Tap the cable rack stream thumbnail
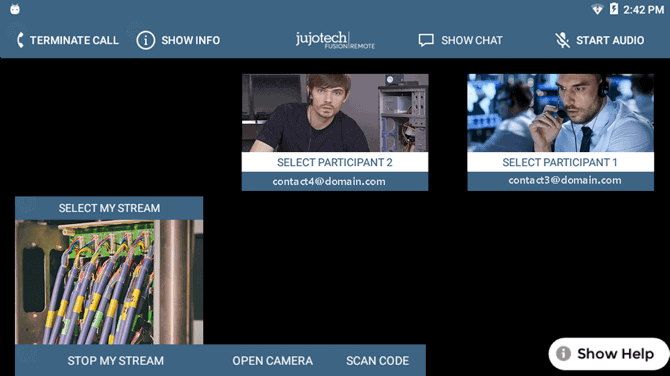Image resolution: width=670 pixels, height=376 pixels. point(109,282)
